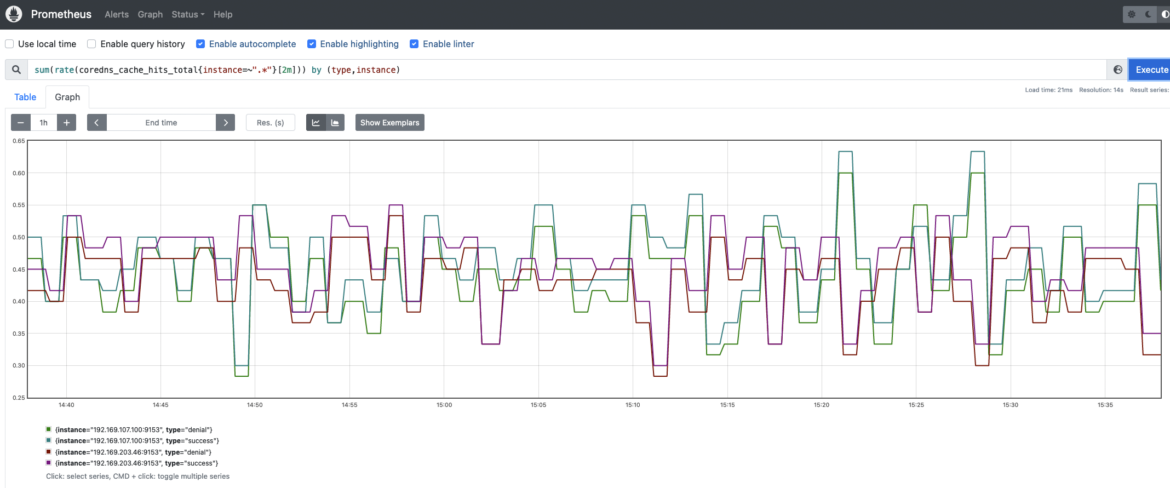The height and width of the screenshot is (488, 1170).
Task: Open the Status dropdown menu
Action: 188,14
